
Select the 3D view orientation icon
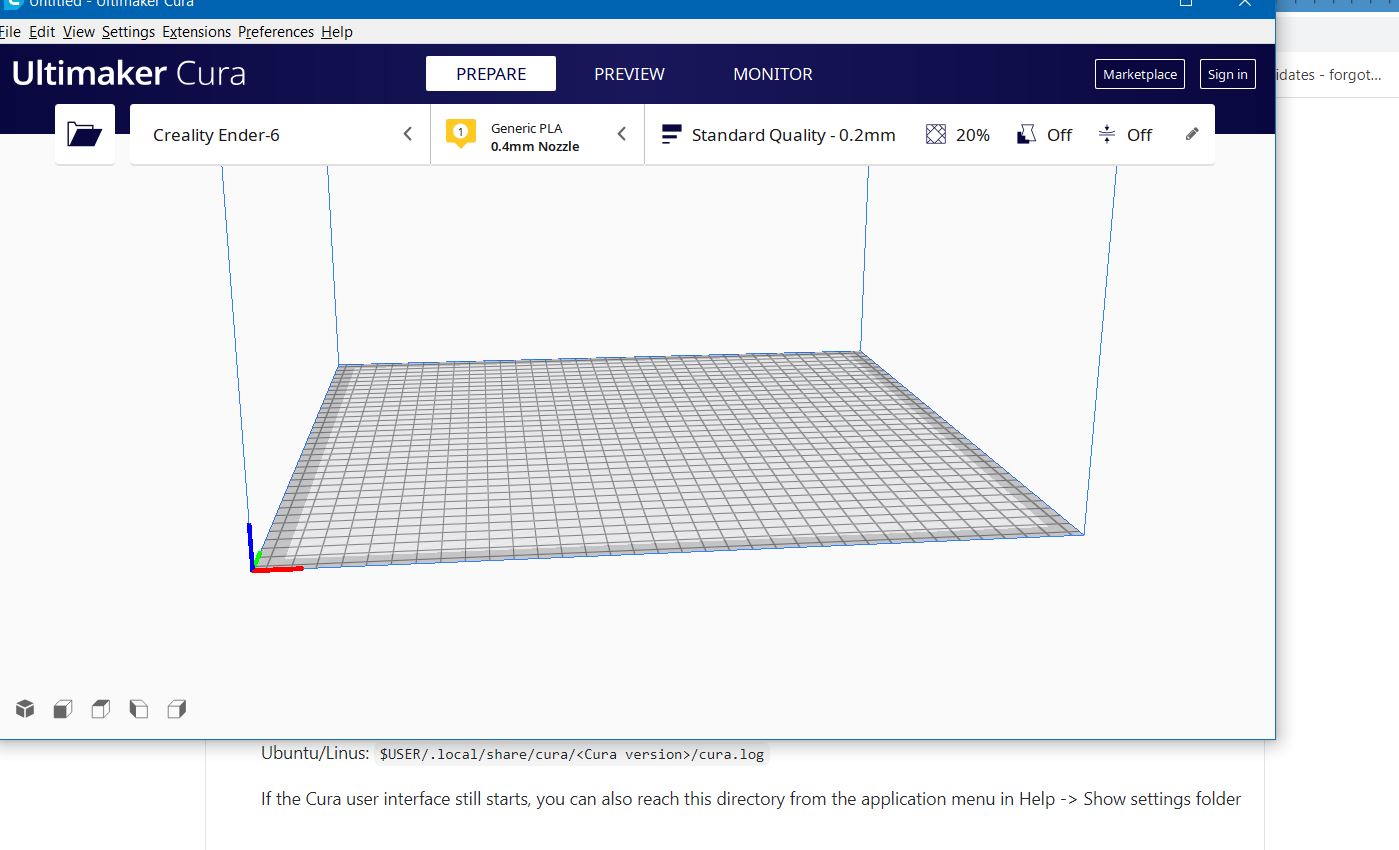point(24,708)
